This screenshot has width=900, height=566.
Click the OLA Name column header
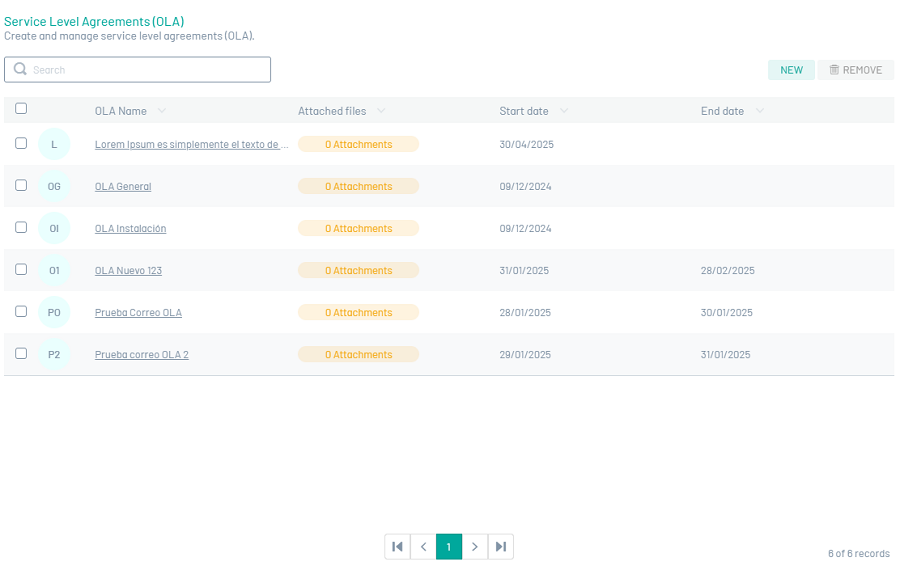pyautogui.click(x=121, y=111)
